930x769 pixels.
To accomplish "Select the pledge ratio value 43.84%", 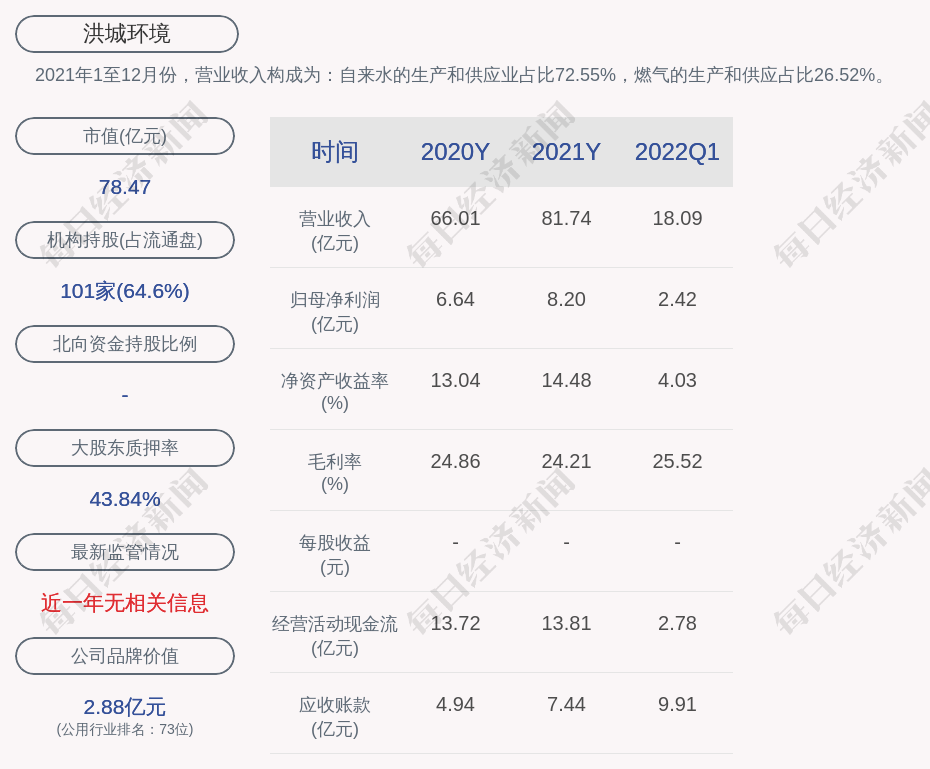I will [x=125, y=499].
